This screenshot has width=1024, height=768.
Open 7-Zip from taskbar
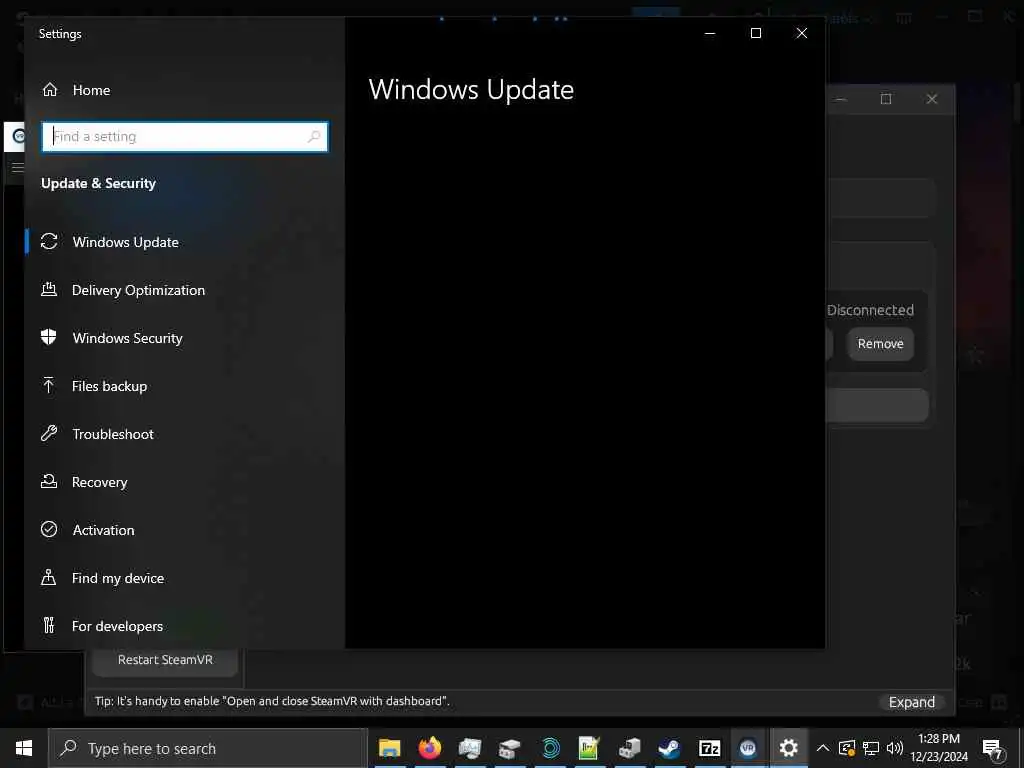pos(709,748)
